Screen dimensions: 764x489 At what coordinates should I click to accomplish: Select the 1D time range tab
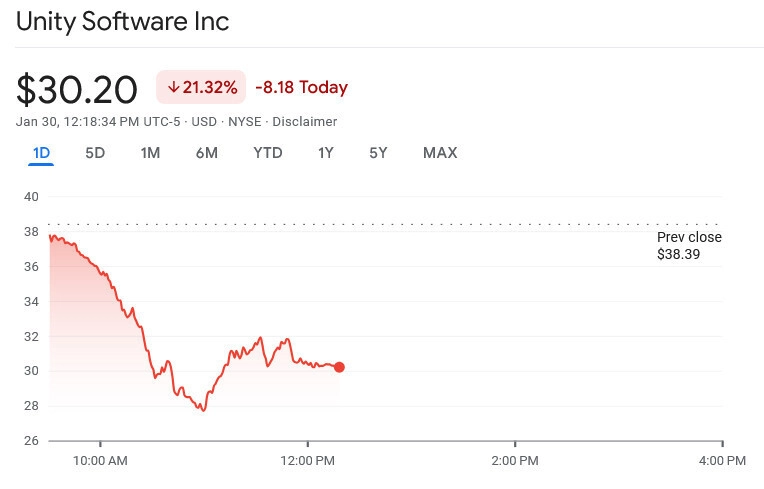[41, 153]
